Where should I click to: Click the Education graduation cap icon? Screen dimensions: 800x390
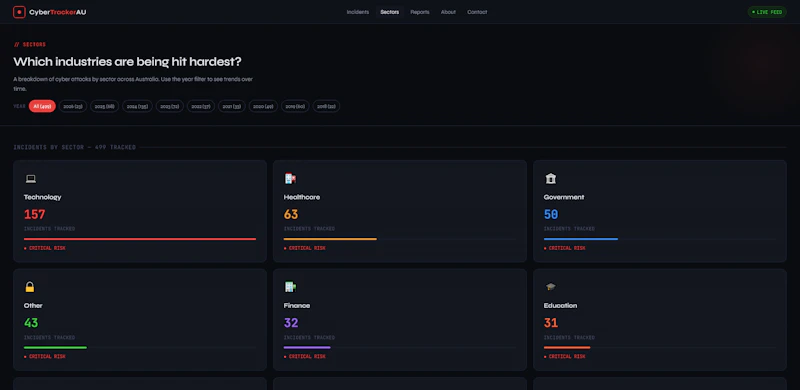[x=551, y=287]
